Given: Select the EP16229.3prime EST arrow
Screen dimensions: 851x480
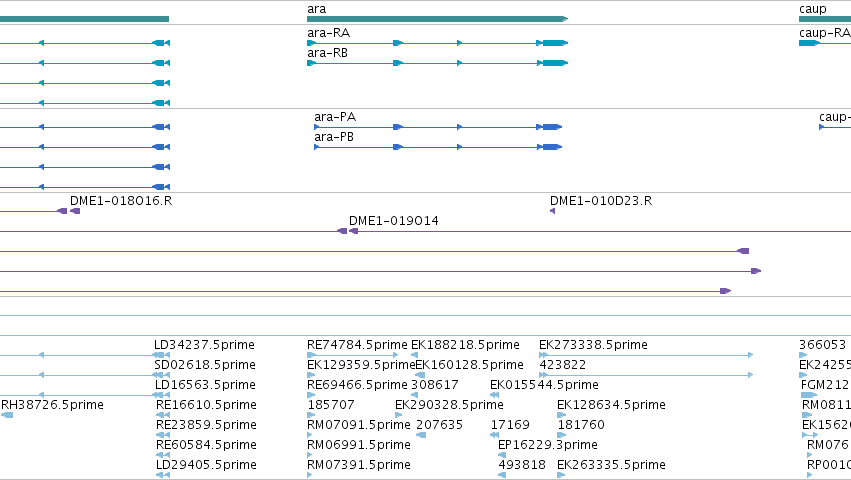Looking at the screenshot, I should click(502, 455).
